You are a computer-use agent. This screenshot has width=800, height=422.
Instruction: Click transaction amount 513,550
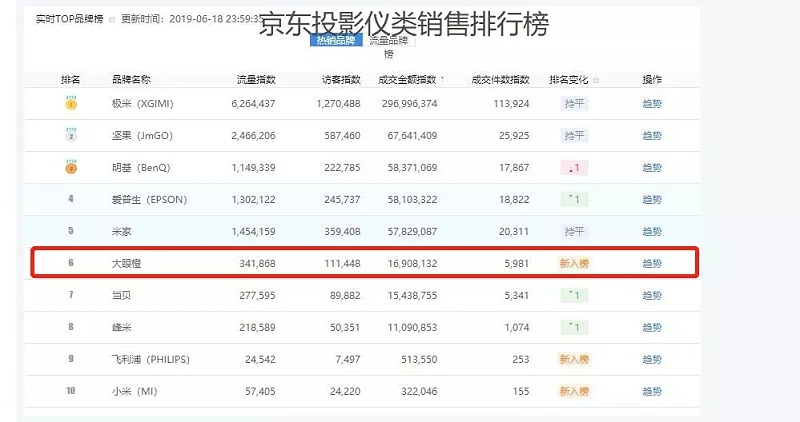tap(419, 359)
